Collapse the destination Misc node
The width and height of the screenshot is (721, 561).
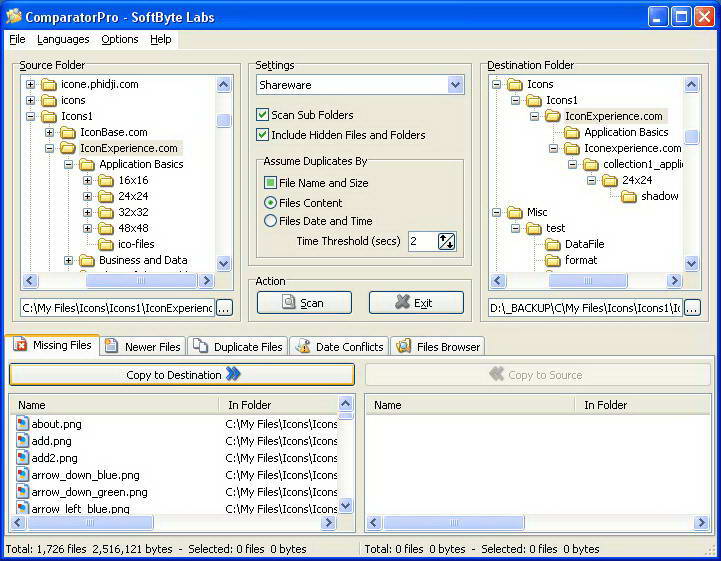[496, 212]
